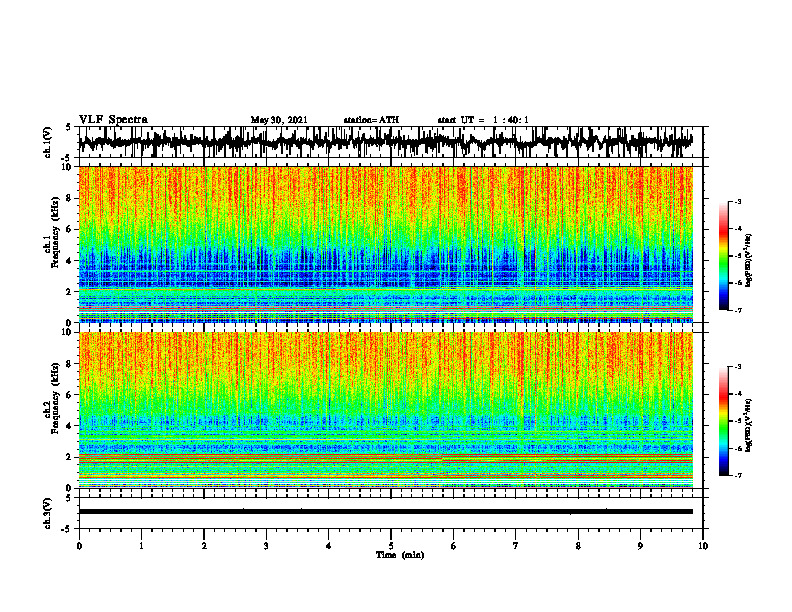The width and height of the screenshot is (792, 612).
Task: Click the 'station= ATH' label
Action: [371, 120]
